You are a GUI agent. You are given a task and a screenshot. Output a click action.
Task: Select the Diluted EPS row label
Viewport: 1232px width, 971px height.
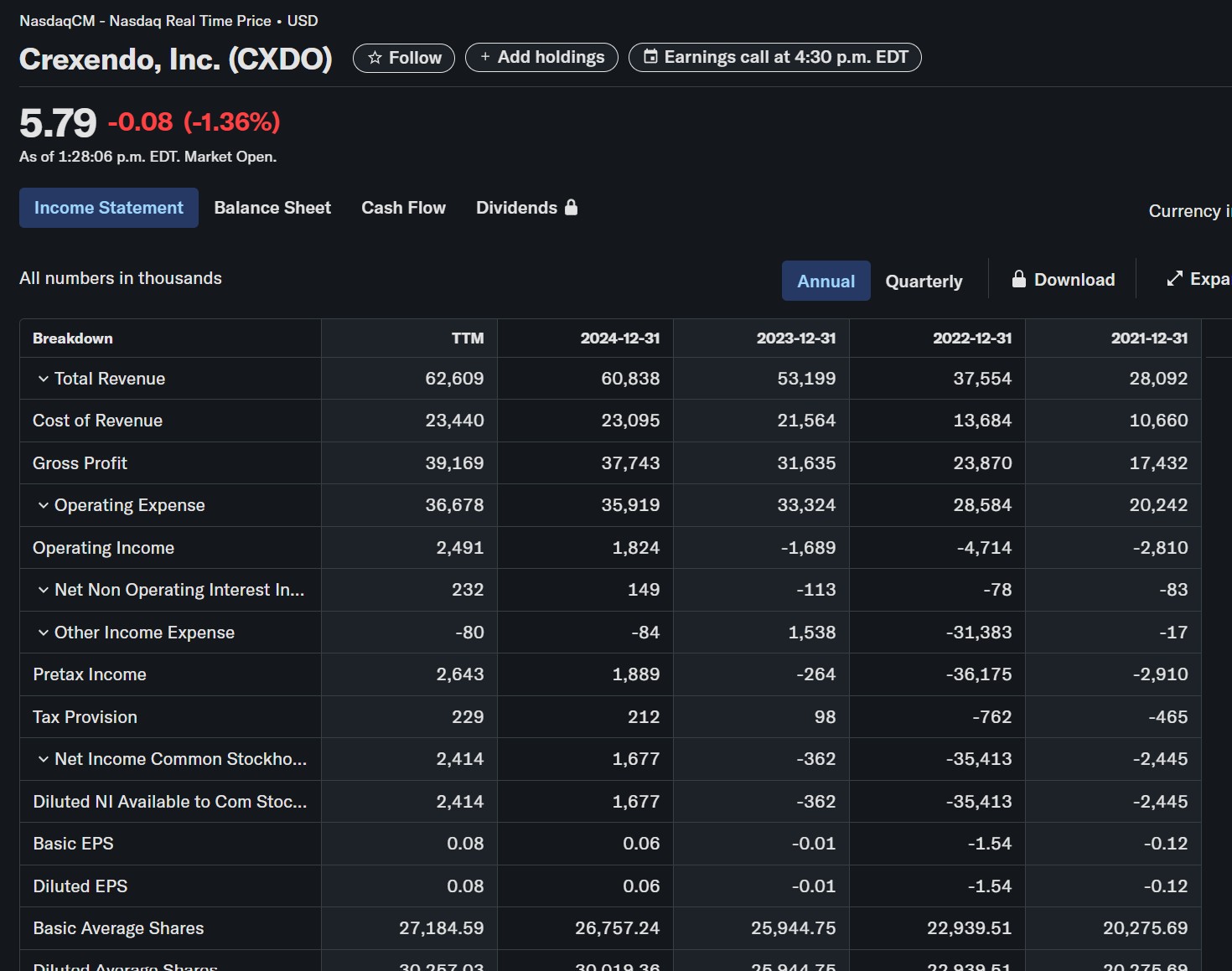coord(80,886)
